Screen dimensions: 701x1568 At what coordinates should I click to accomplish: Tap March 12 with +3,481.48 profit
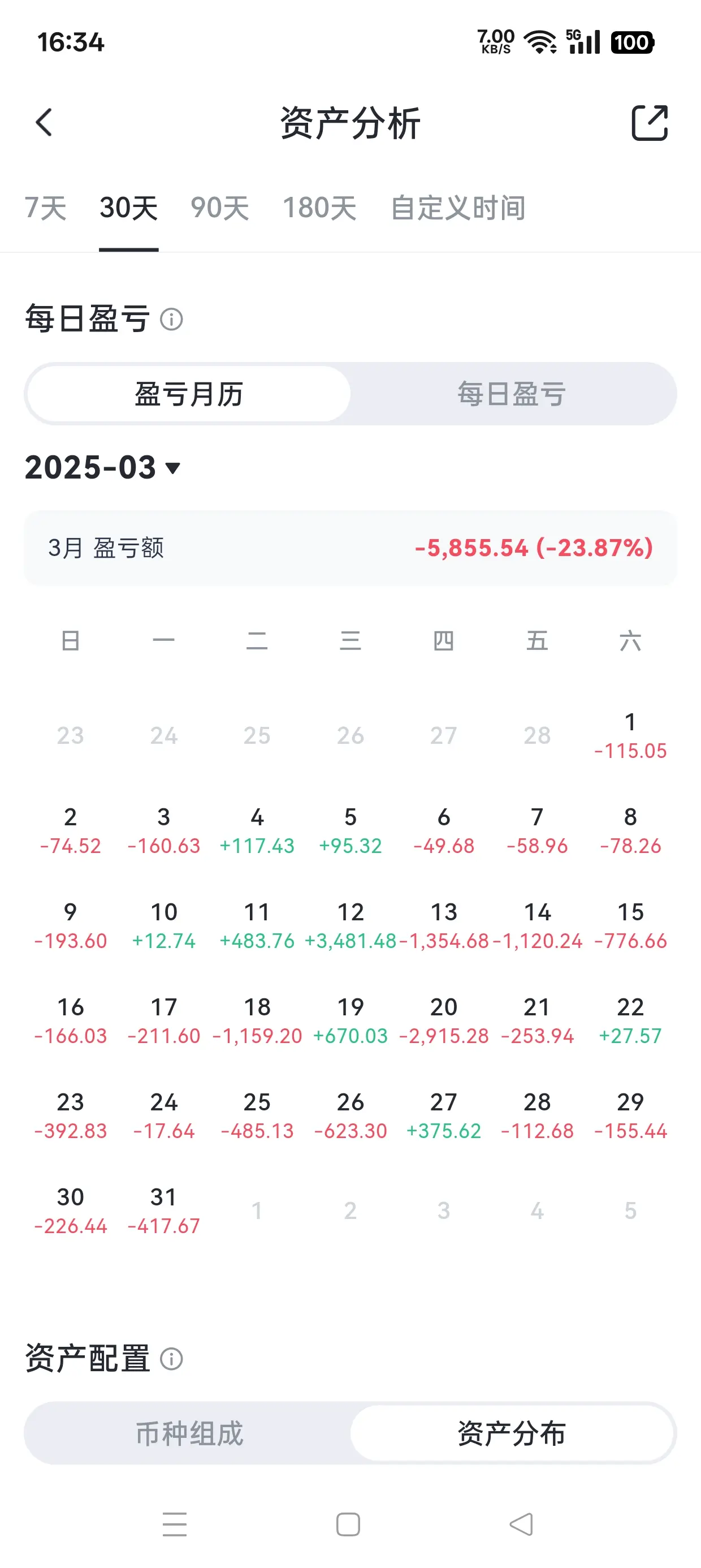tap(350, 926)
